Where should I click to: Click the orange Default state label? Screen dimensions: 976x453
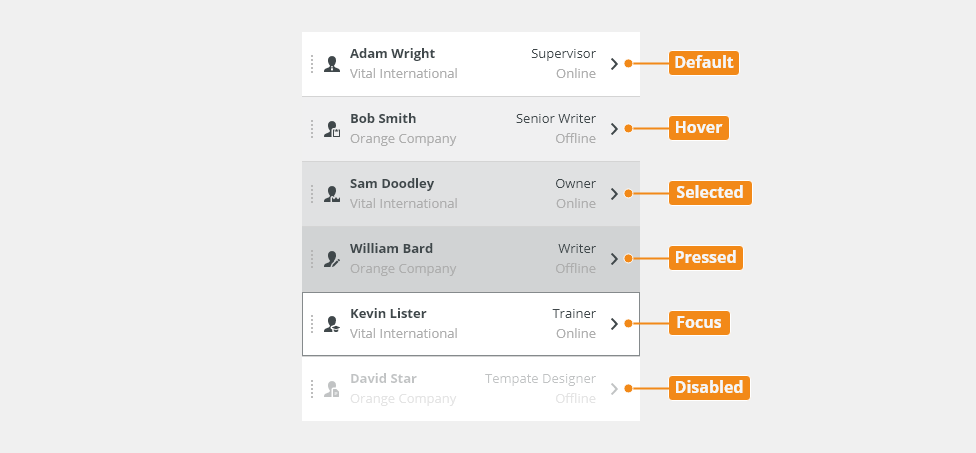click(704, 63)
